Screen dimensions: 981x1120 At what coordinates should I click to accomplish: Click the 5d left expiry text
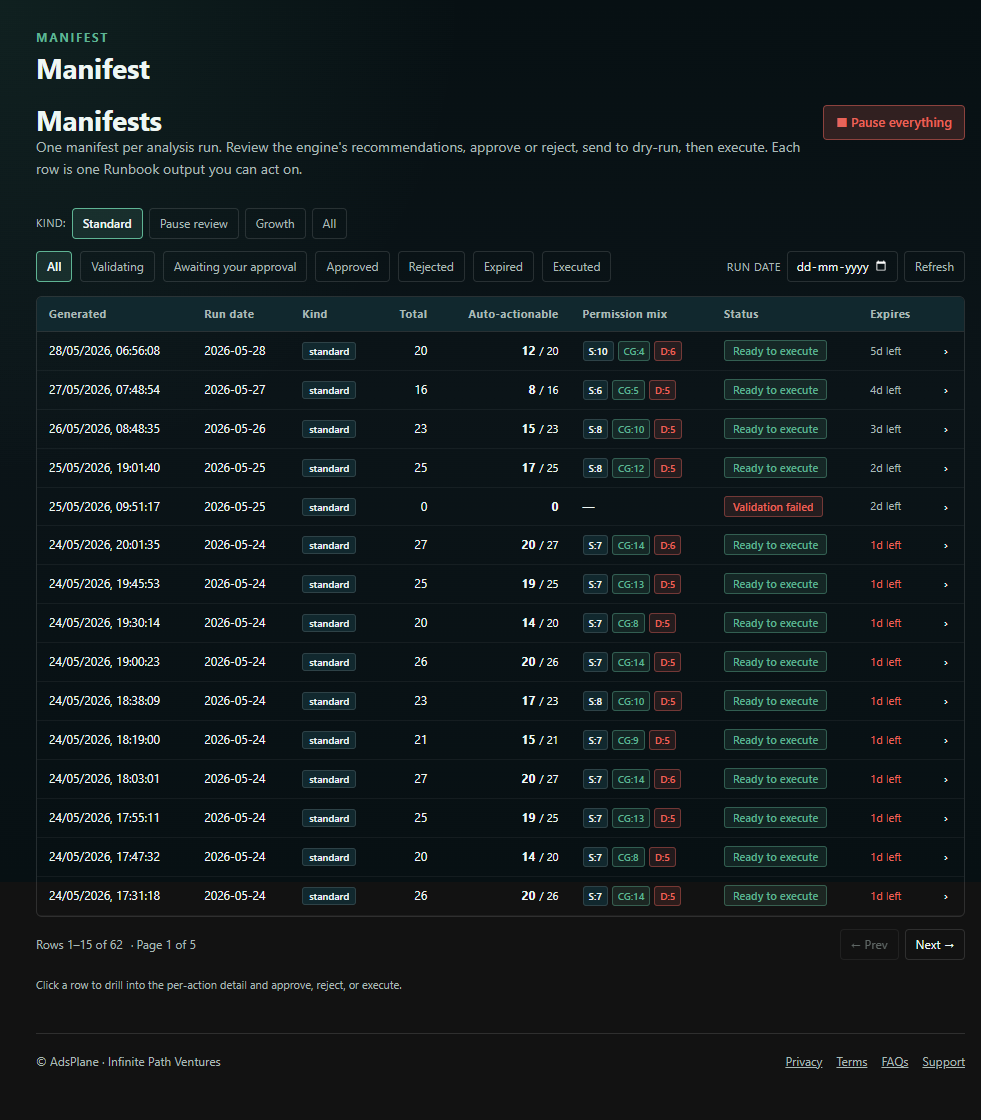(x=885, y=351)
